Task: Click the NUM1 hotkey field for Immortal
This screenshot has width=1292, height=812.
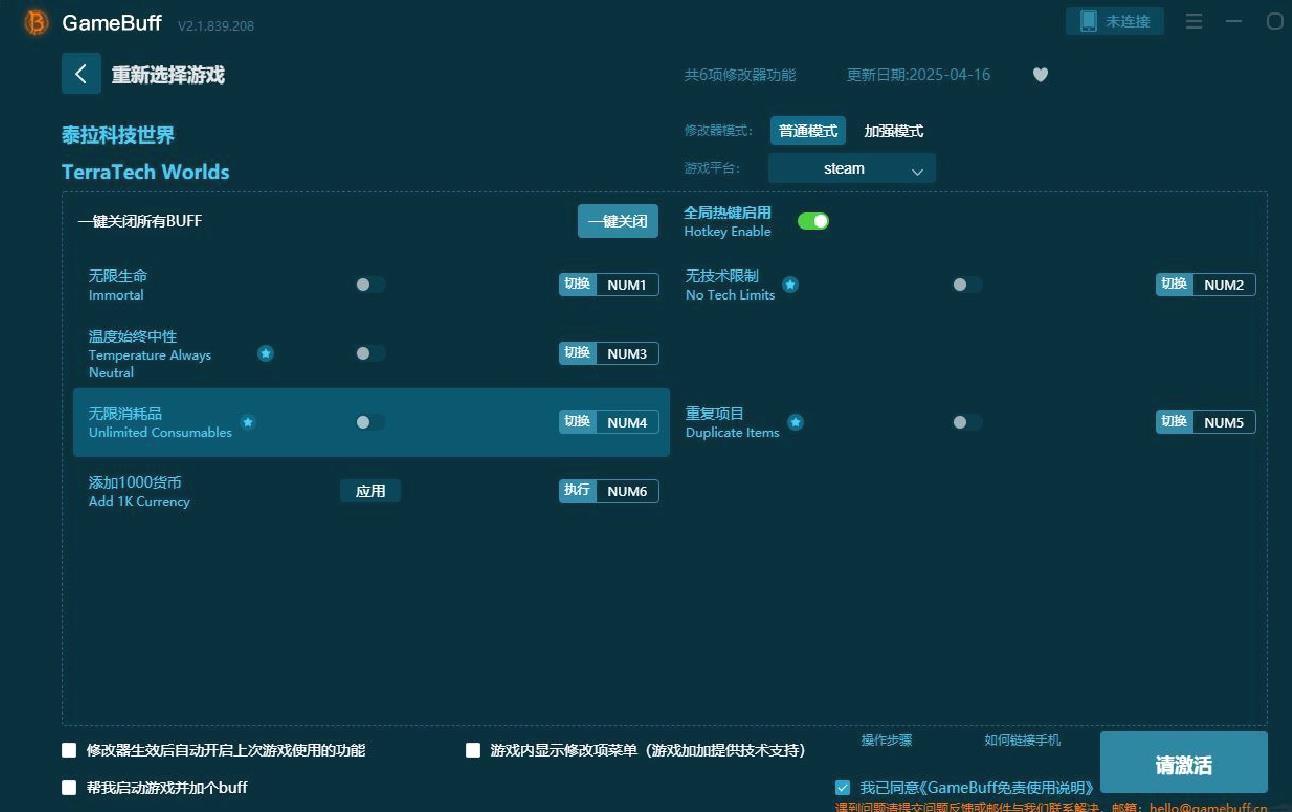Action: [627, 285]
